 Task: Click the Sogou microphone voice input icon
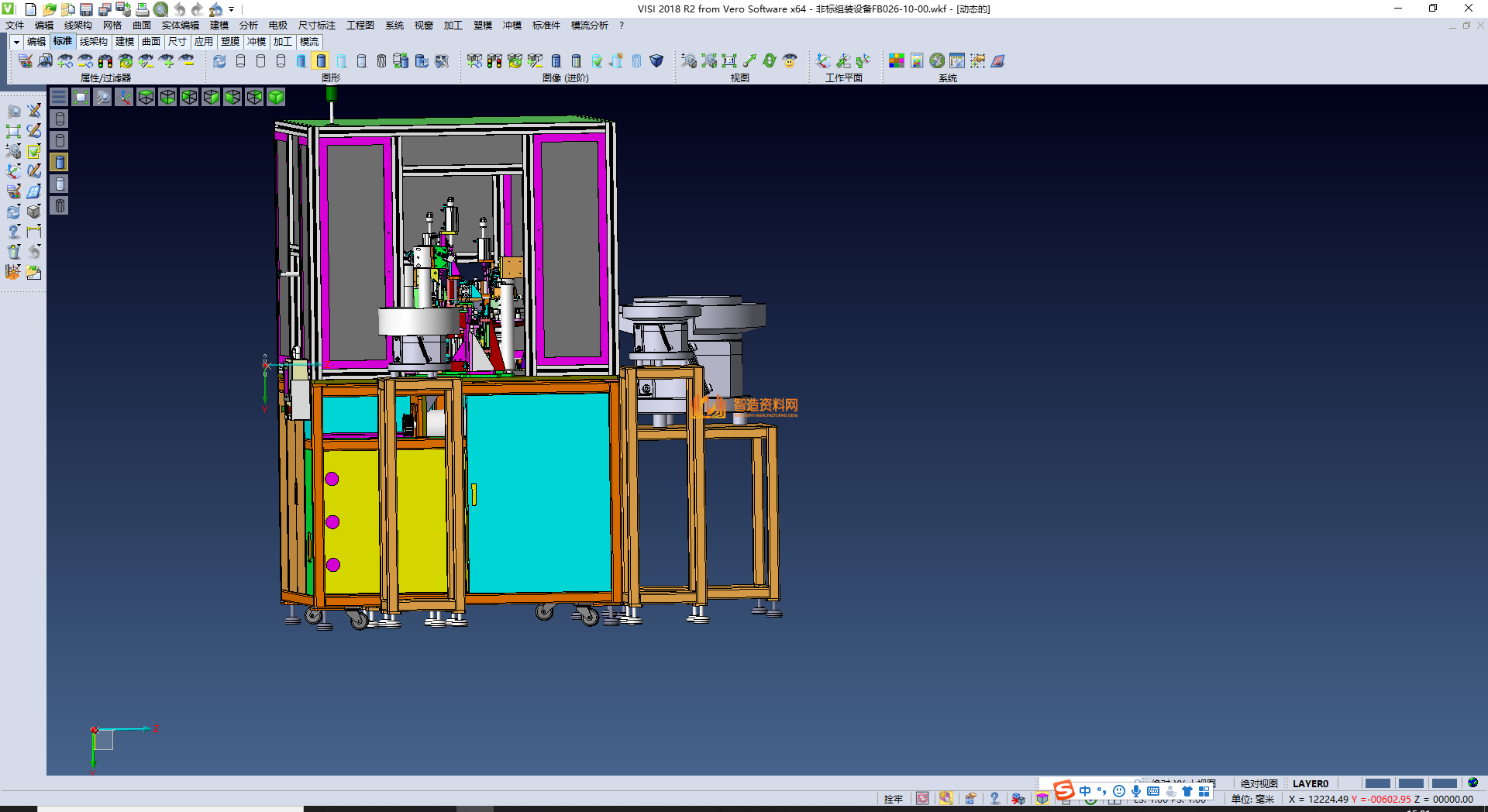pyautogui.click(x=1135, y=791)
